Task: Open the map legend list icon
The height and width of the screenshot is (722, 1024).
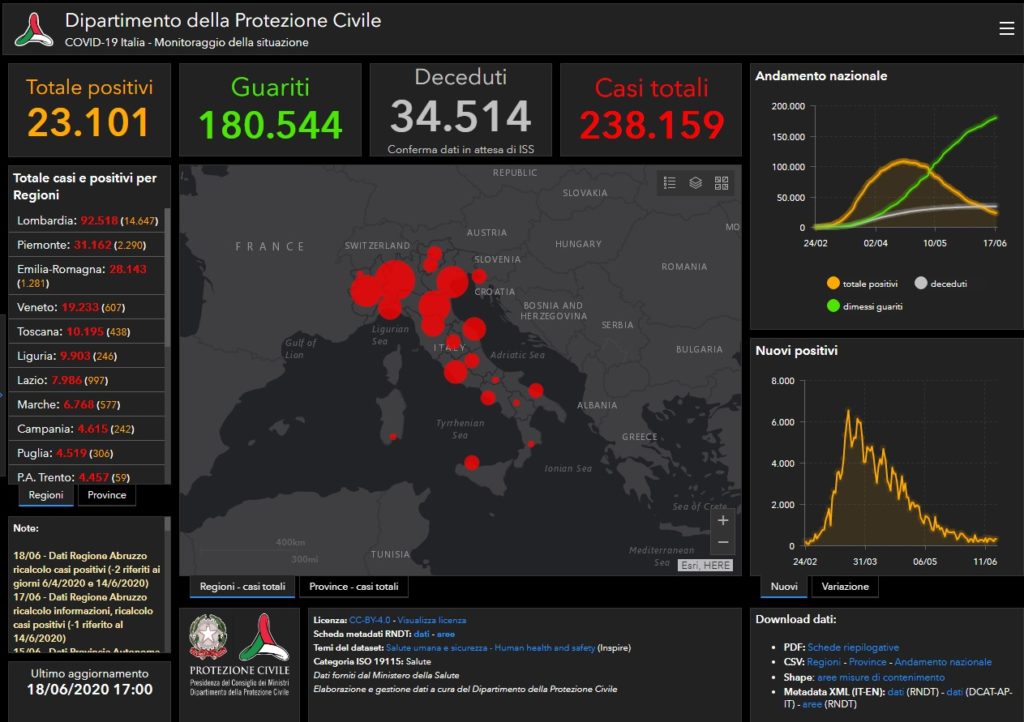Action: pyautogui.click(x=670, y=183)
